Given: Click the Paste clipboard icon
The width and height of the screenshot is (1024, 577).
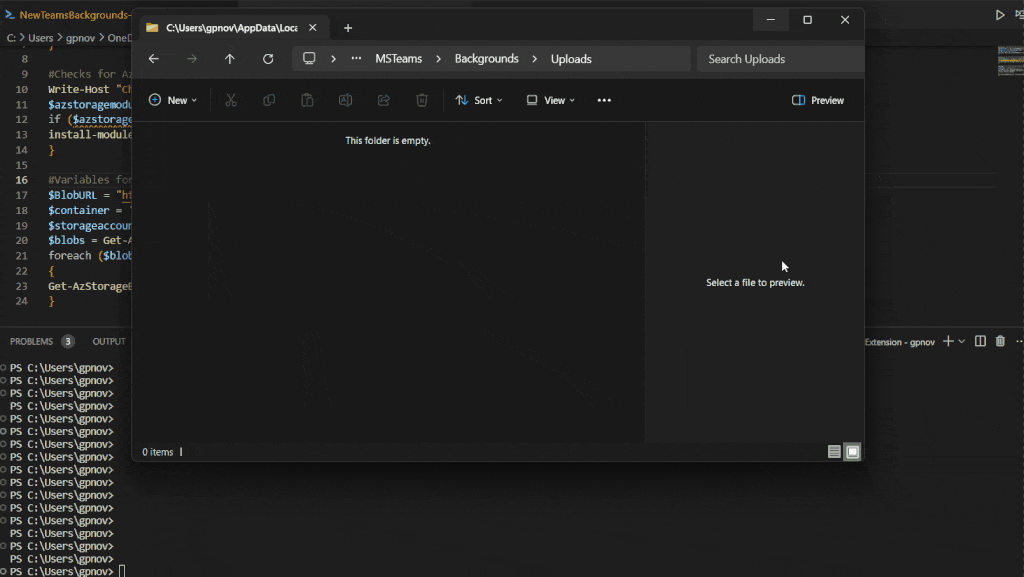Looking at the screenshot, I should (307, 100).
